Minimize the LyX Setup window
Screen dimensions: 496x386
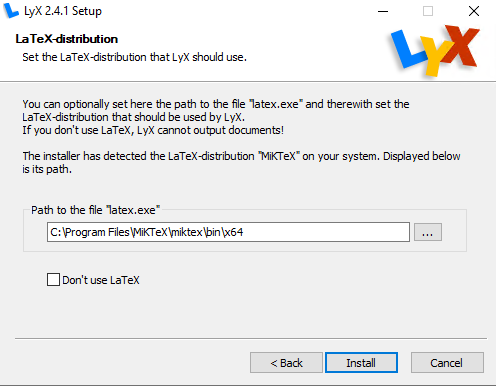[x=383, y=11]
